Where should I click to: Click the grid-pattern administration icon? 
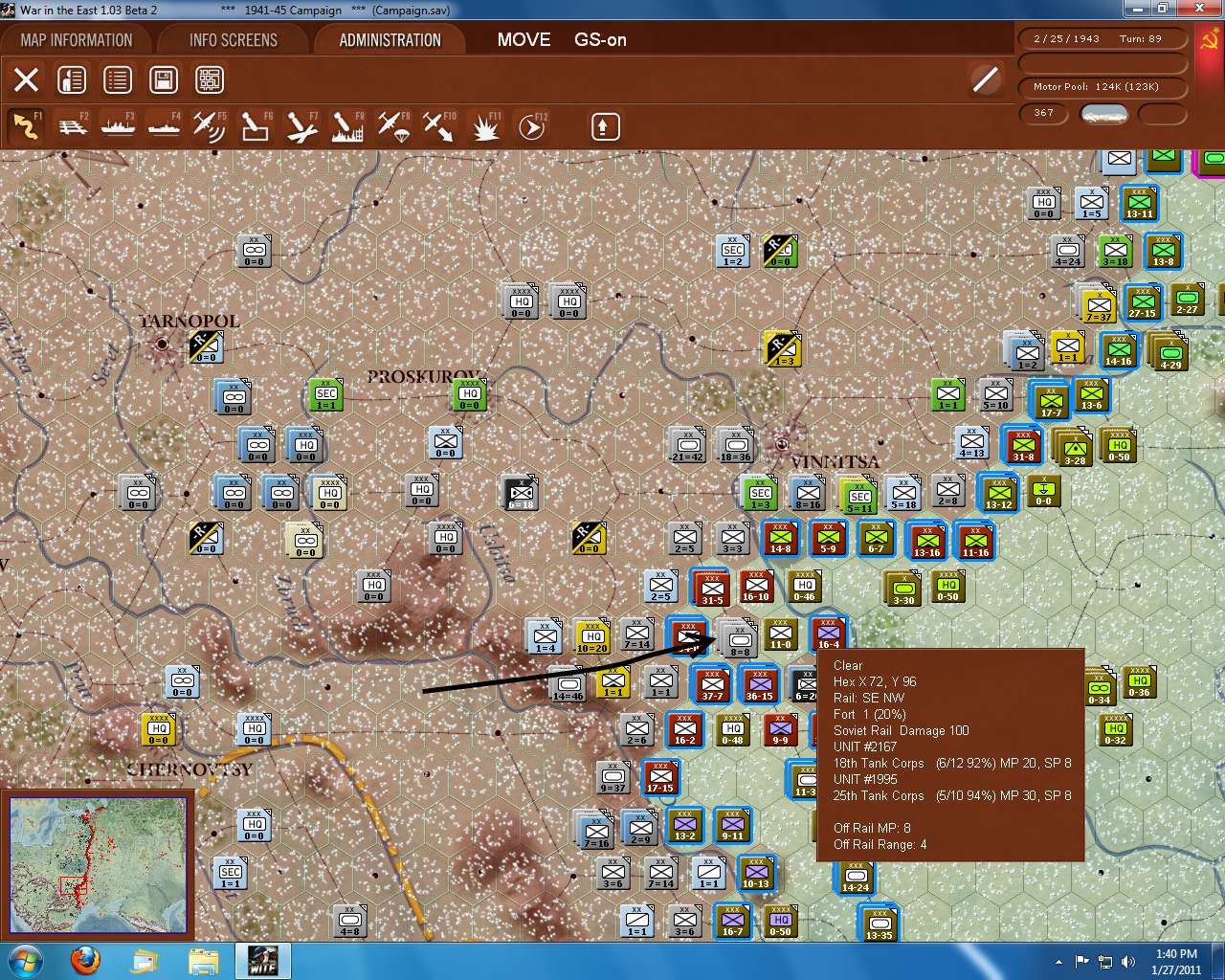(x=210, y=79)
